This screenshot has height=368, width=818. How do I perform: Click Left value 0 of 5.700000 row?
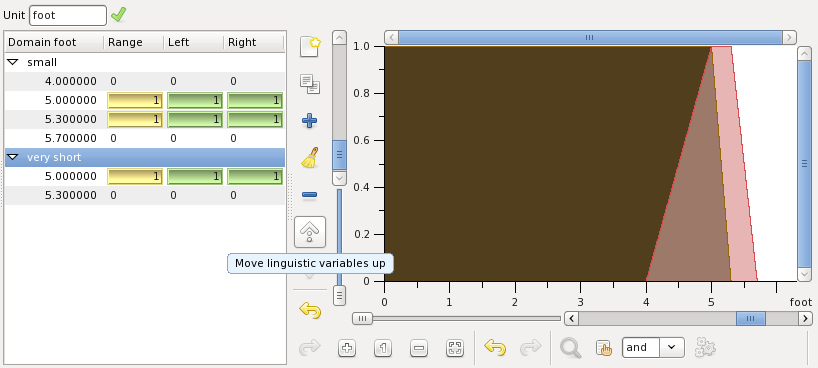tap(173, 138)
